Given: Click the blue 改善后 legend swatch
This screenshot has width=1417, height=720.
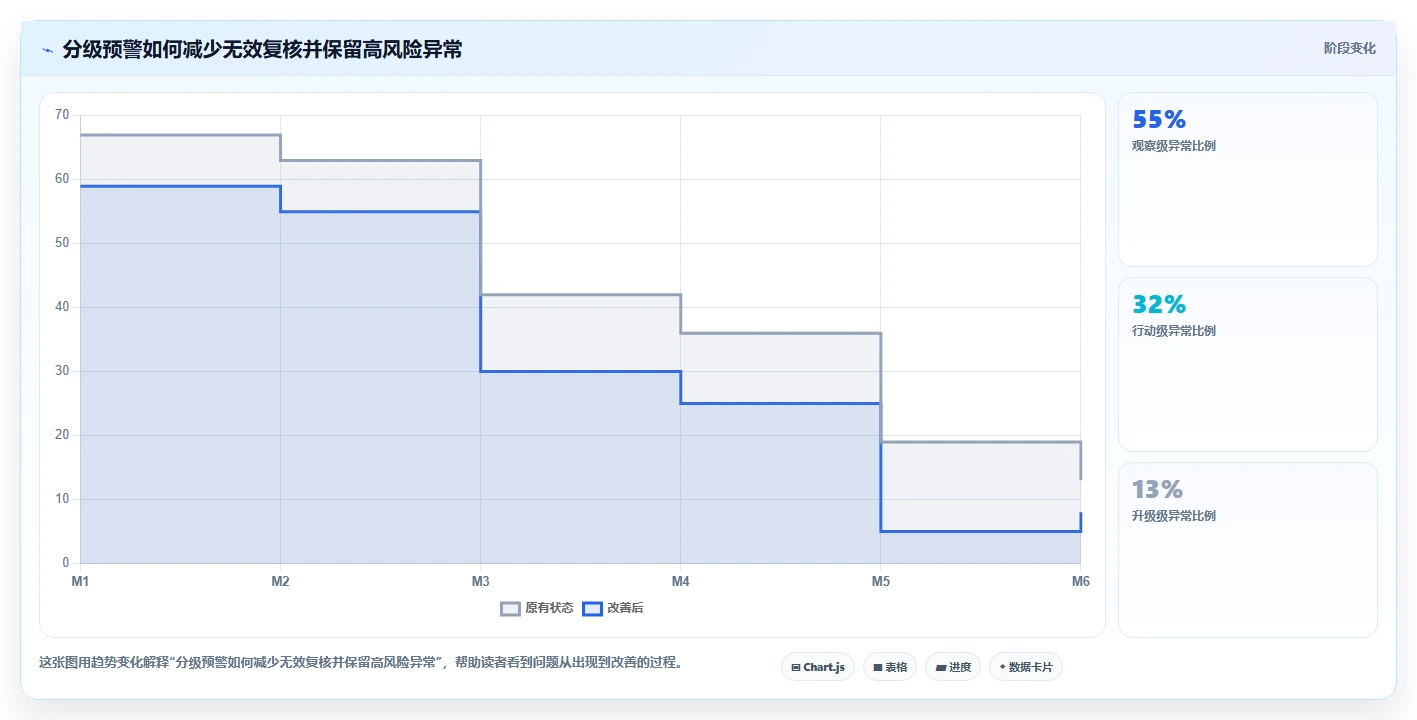Looking at the screenshot, I should click(x=593, y=608).
